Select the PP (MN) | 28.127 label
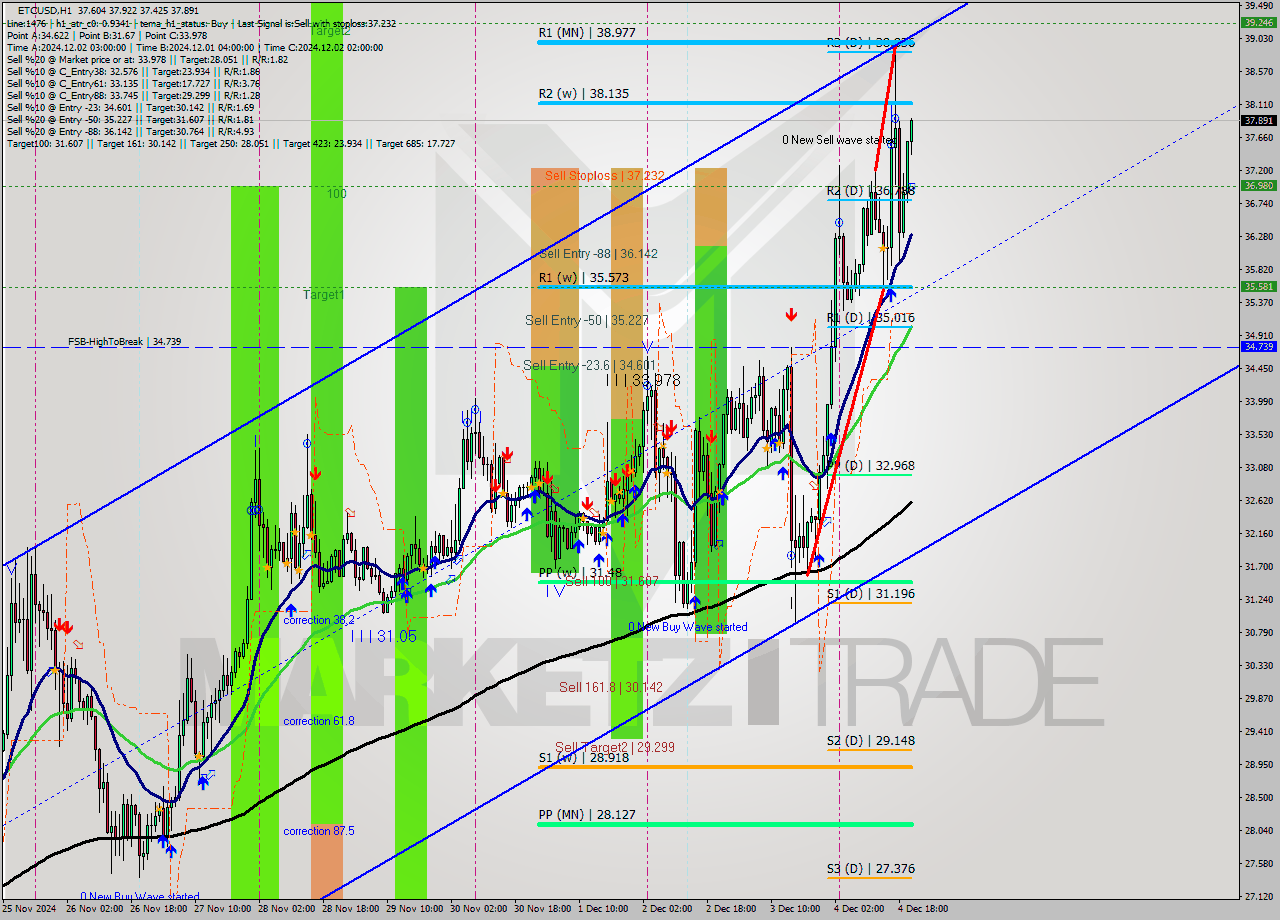Image resolution: width=1280 pixels, height=920 pixels. 586,815
